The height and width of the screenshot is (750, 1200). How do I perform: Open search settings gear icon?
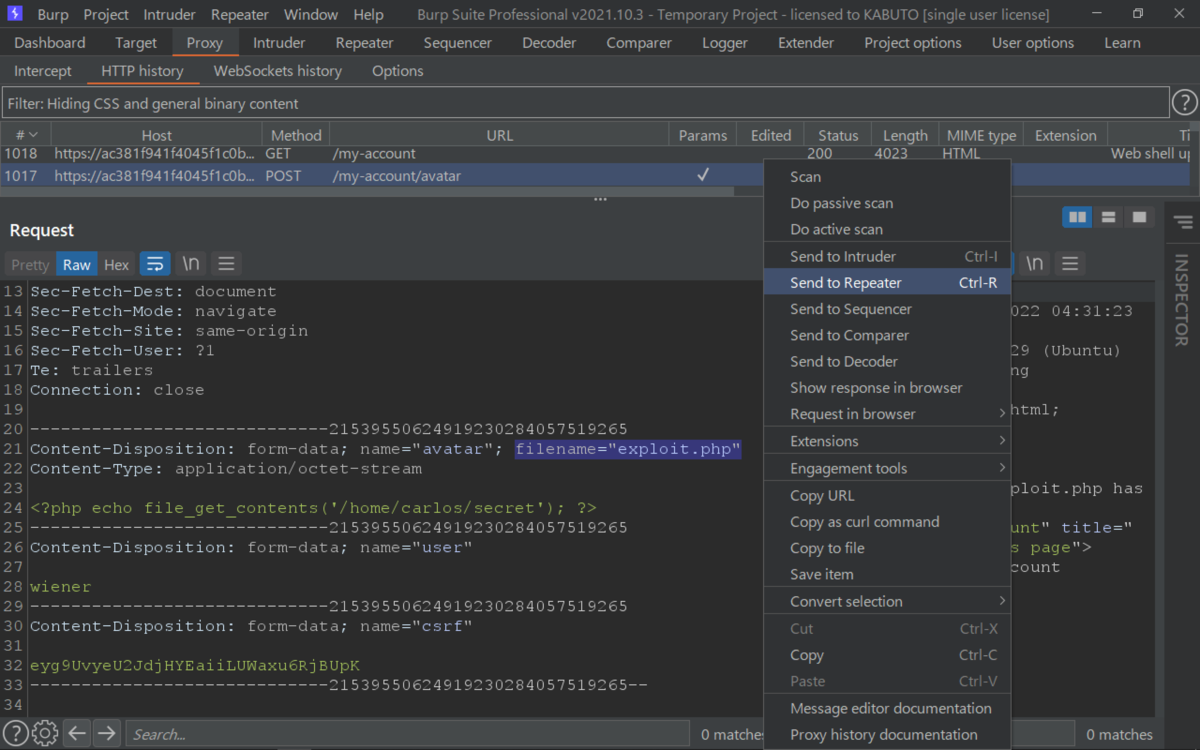45,734
